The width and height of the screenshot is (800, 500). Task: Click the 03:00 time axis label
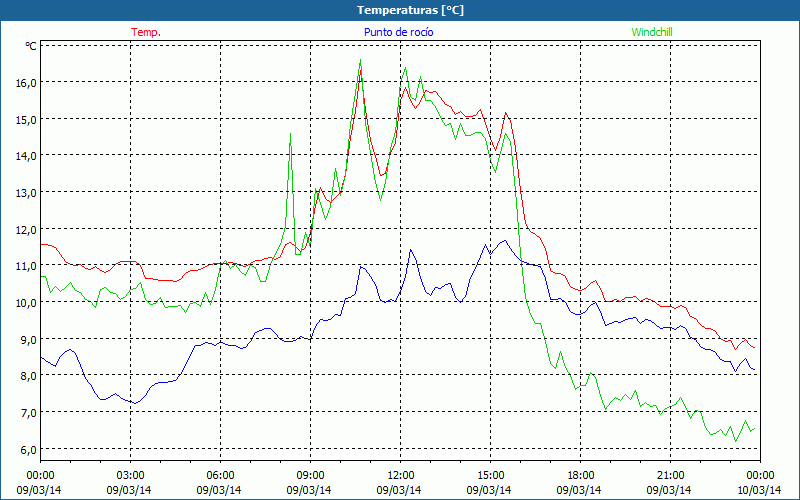click(x=131, y=476)
